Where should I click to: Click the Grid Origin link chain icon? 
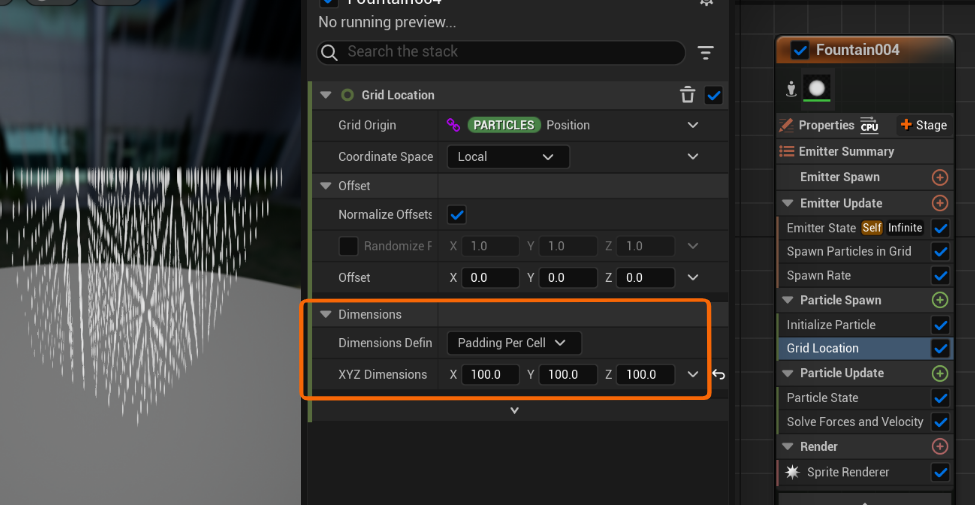coord(453,125)
